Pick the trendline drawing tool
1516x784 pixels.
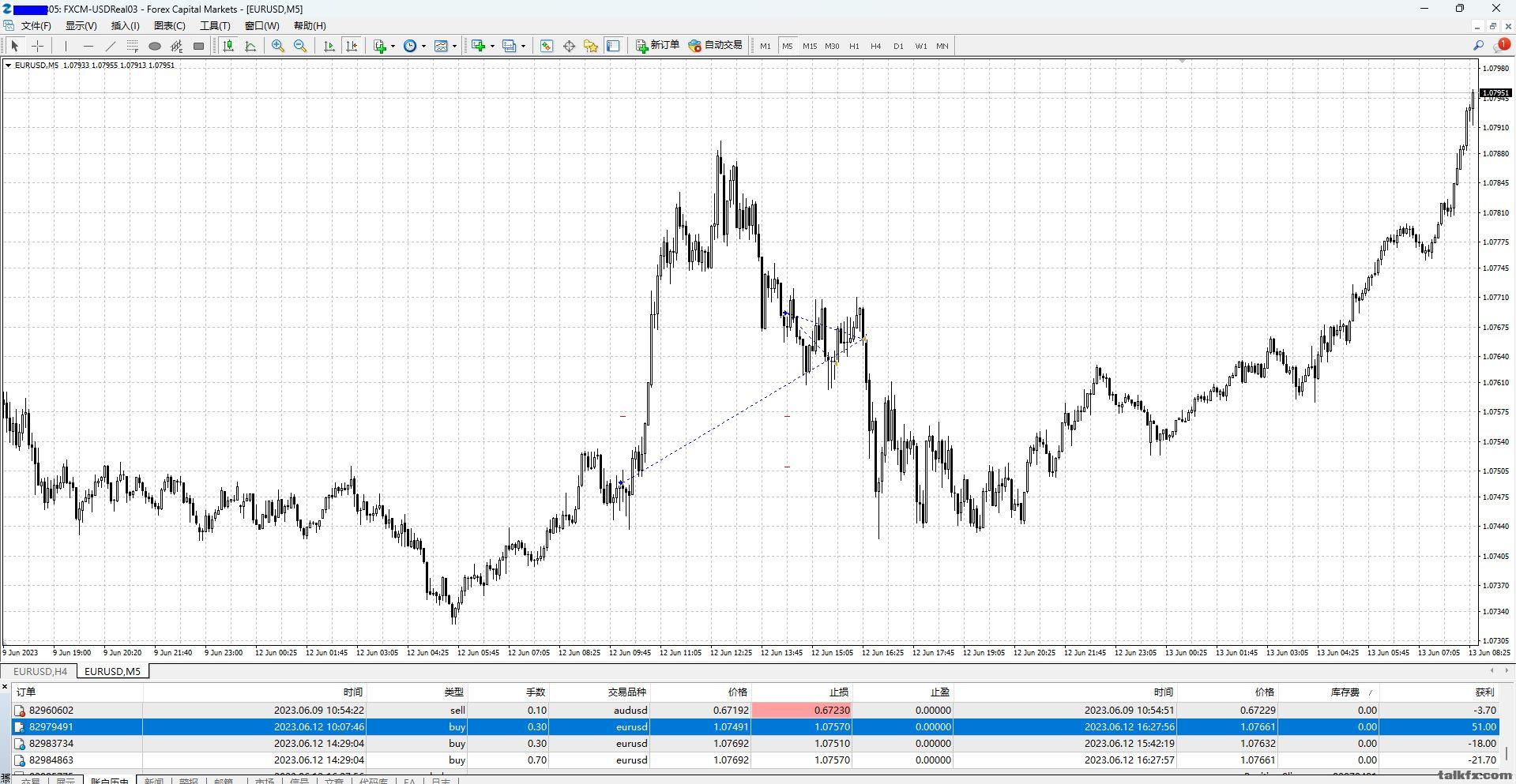pos(111,46)
